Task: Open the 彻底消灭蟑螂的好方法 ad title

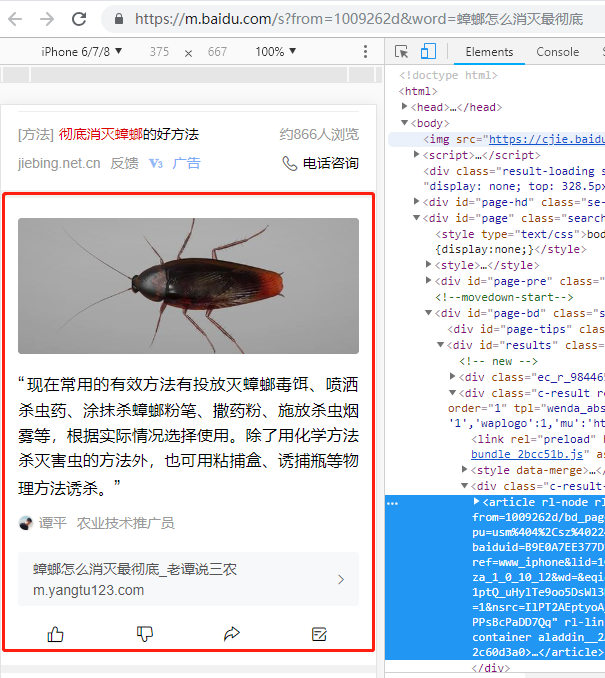Action: pos(128,134)
